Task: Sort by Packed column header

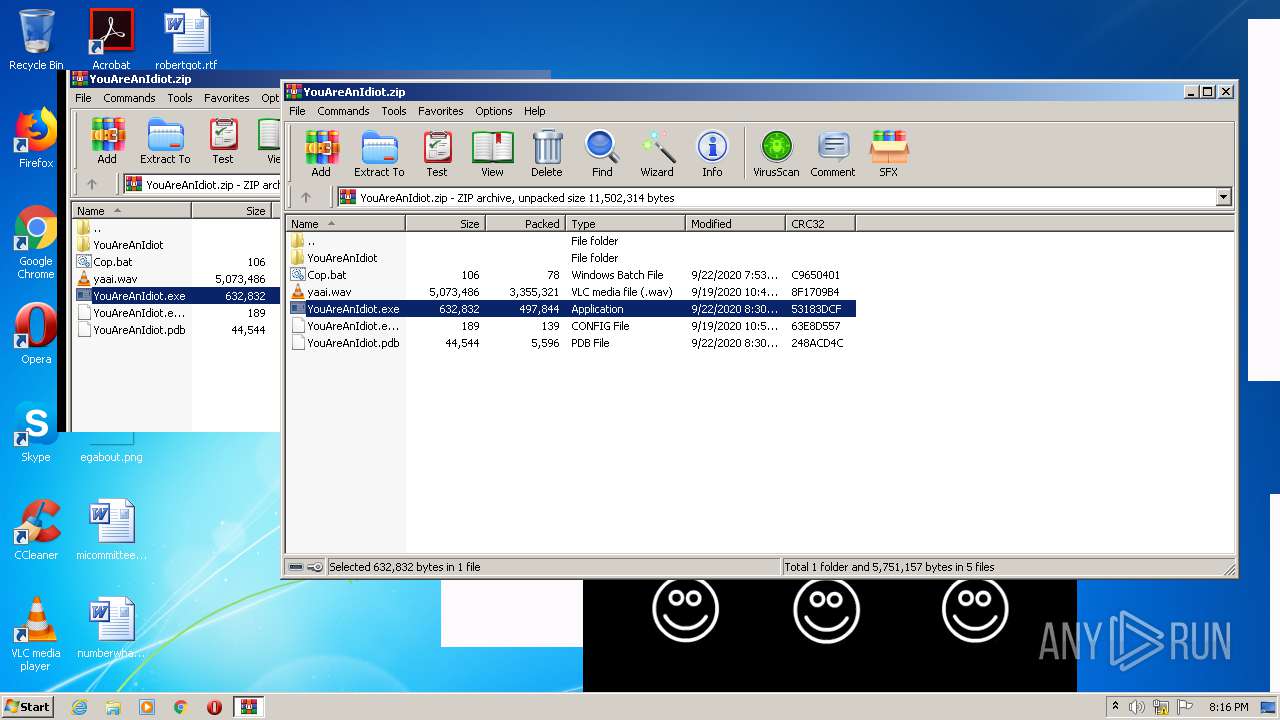Action: pos(526,224)
